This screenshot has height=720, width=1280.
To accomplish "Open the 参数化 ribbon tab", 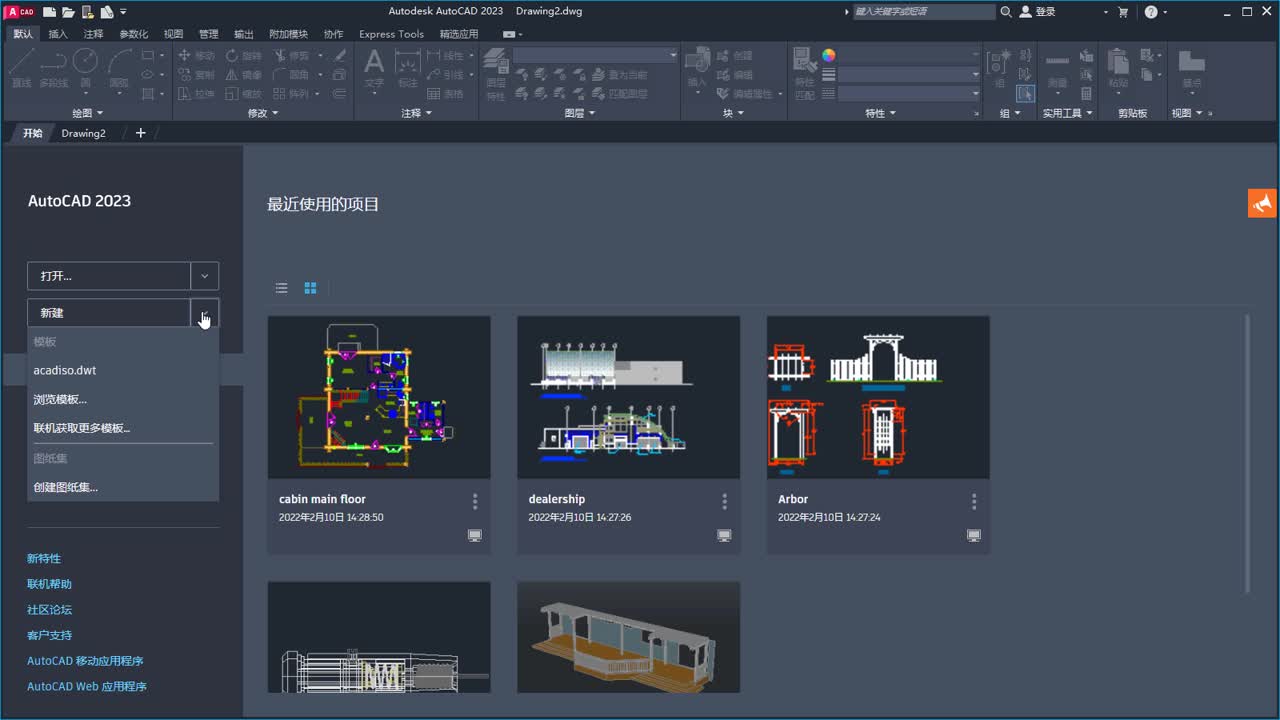I will [133, 34].
